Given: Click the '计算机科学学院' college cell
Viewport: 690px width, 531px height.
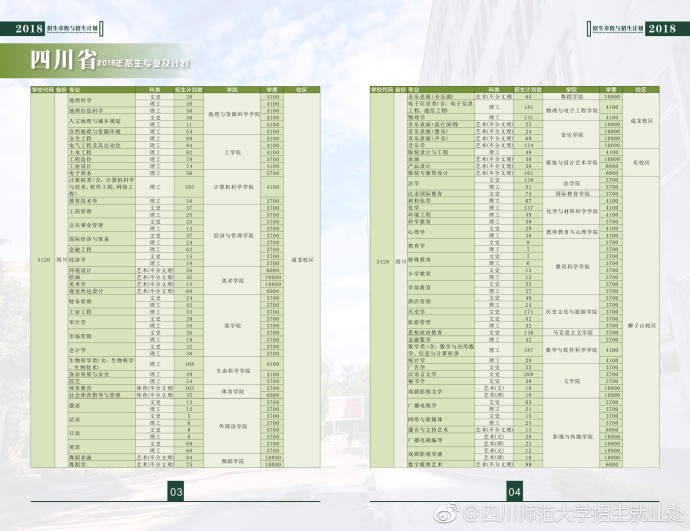Looking at the screenshot, I should click(233, 187).
